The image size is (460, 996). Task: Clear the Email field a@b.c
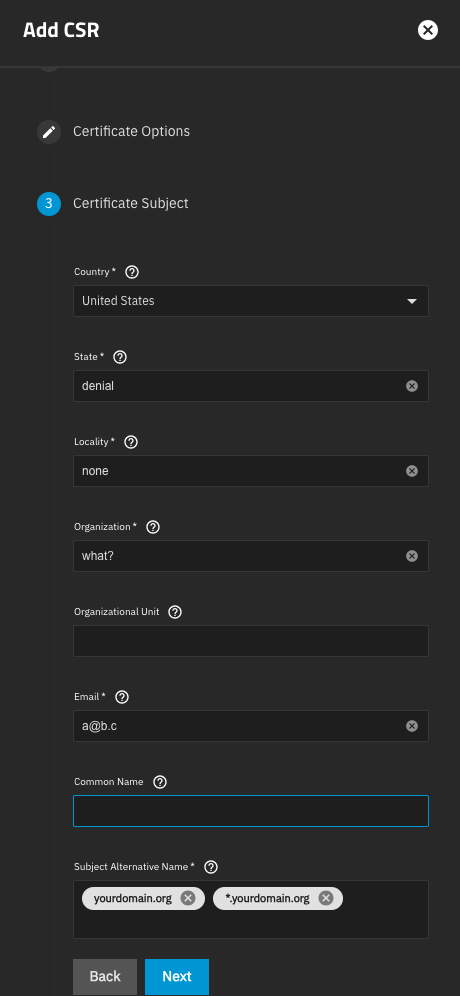(412, 726)
